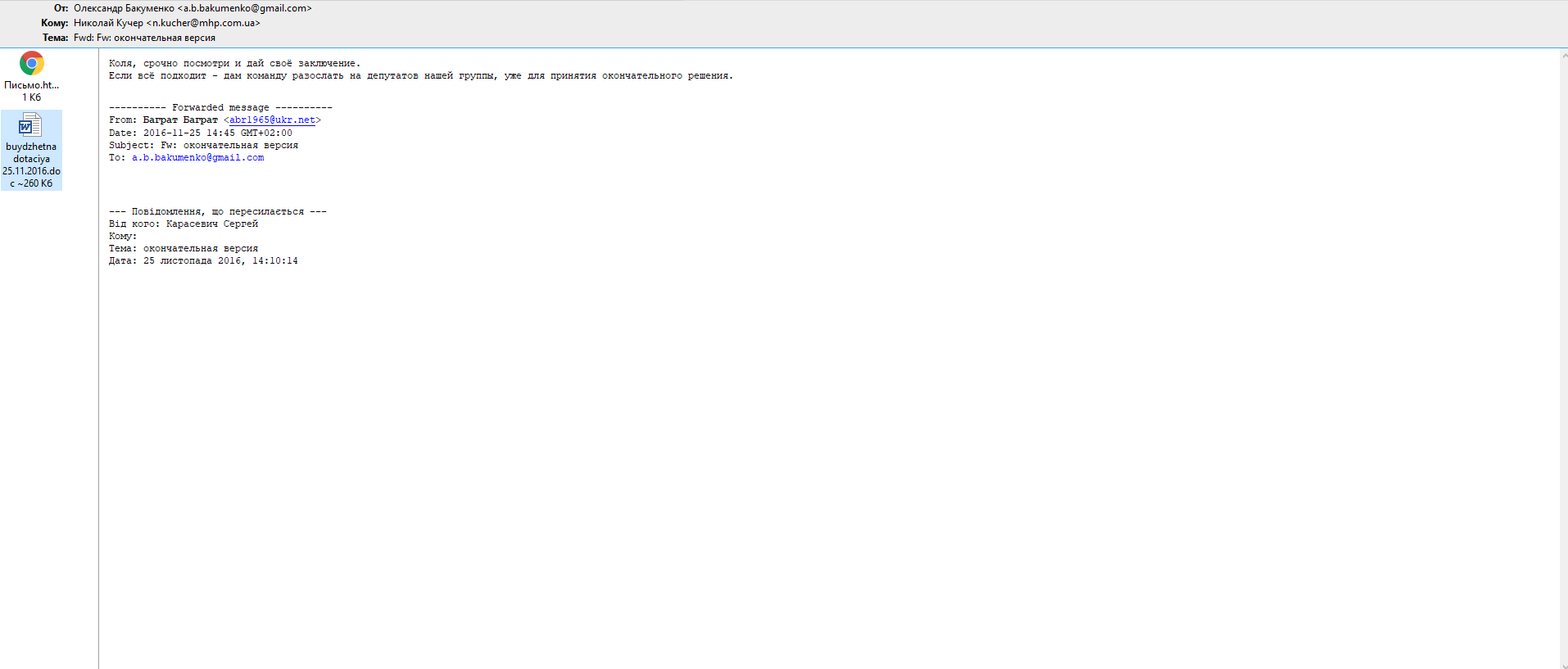Image resolution: width=1568 pixels, height=669 pixels.
Task: Click the 'Дата: 25 листопада 2016' line
Action: [x=203, y=261]
